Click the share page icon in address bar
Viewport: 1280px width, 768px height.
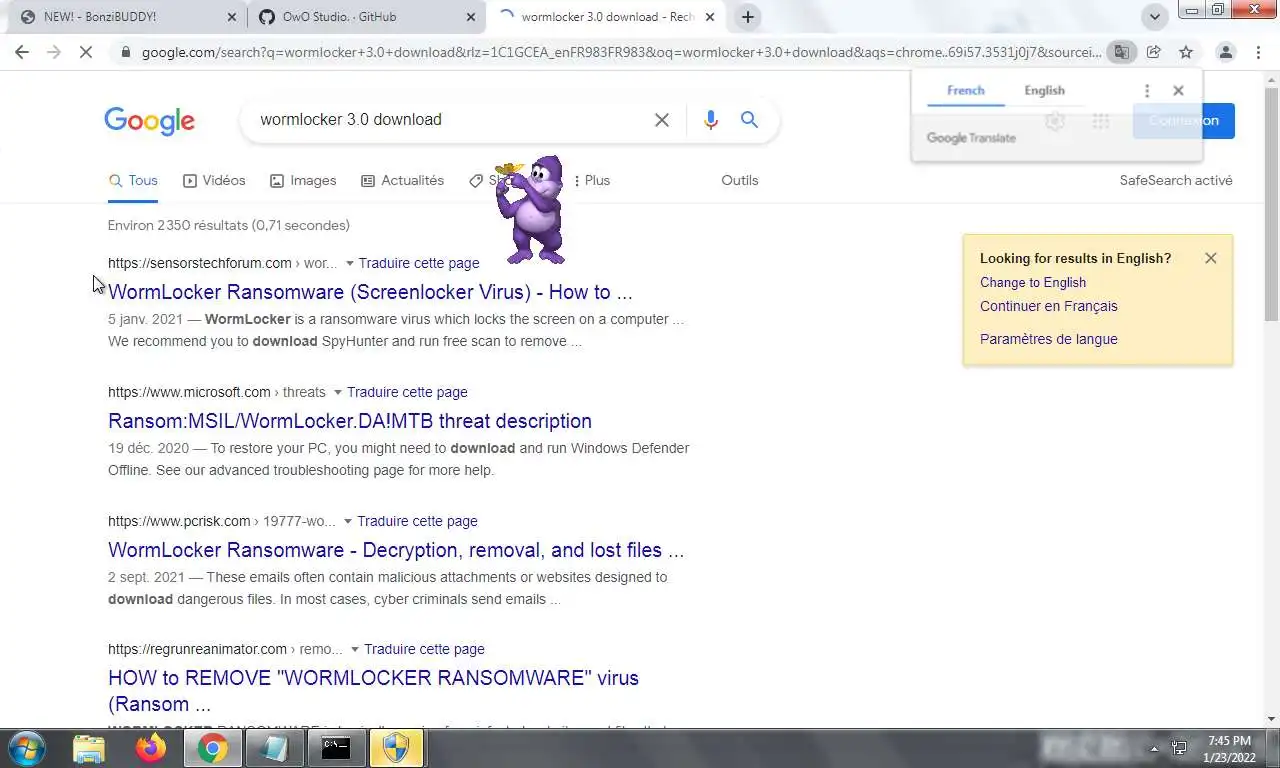pyautogui.click(x=1154, y=52)
